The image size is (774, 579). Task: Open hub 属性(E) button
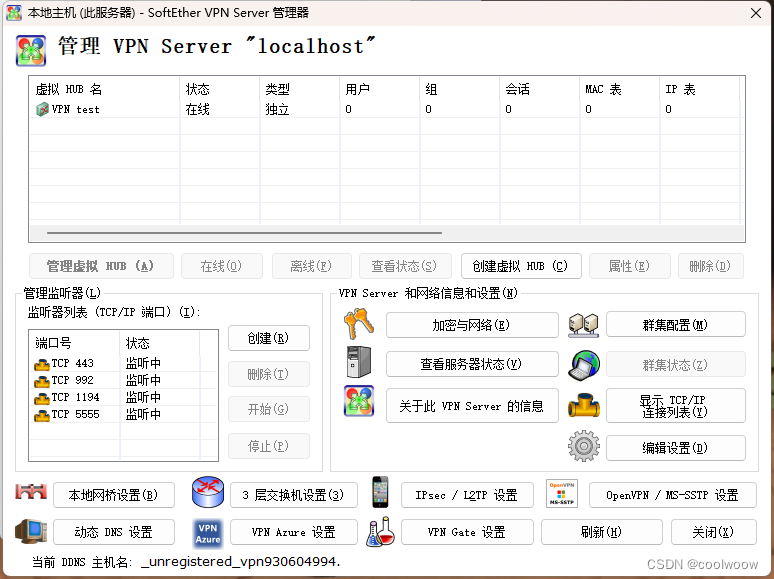pyautogui.click(x=629, y=266)
